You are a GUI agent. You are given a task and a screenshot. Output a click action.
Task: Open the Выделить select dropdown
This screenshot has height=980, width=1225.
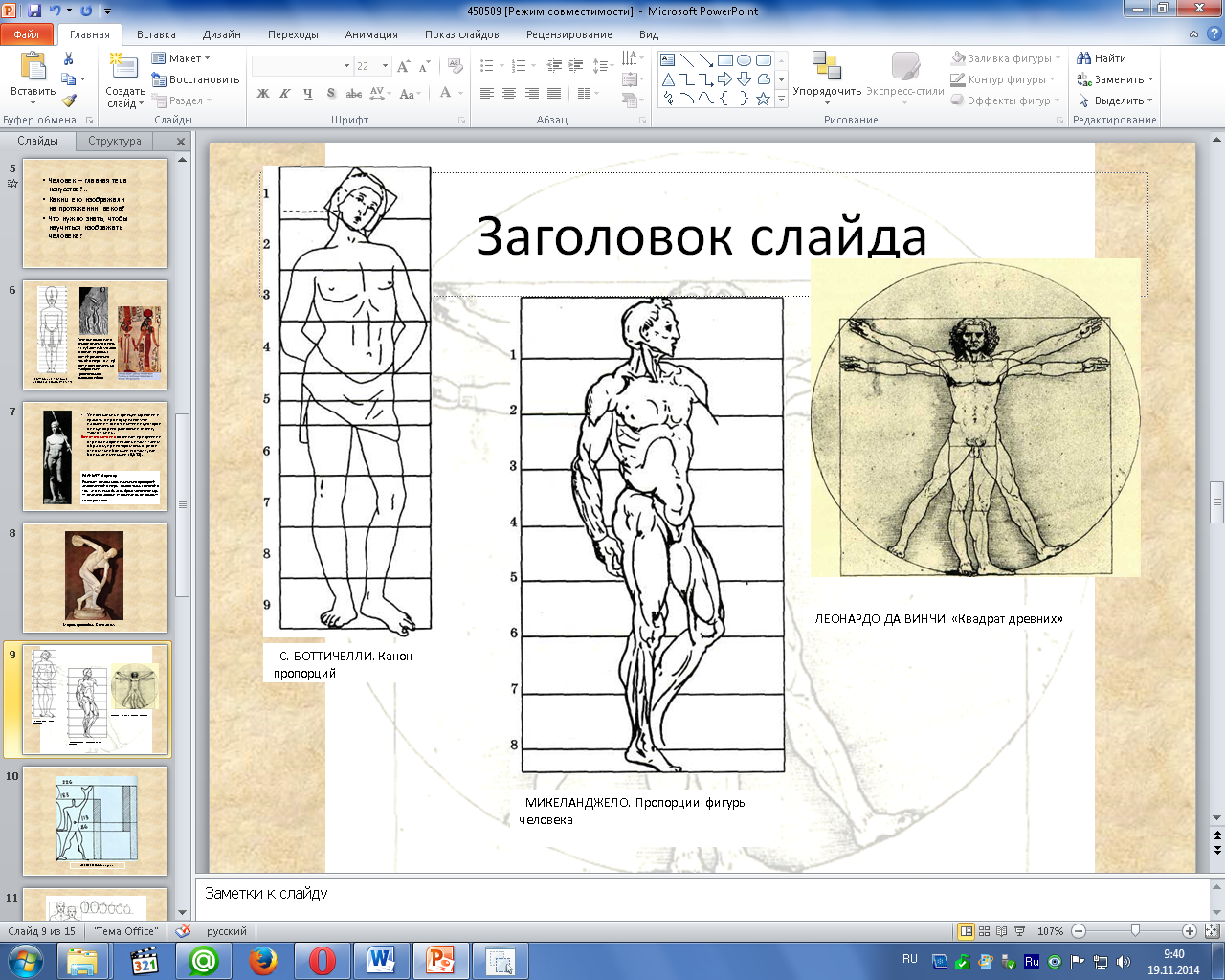1115,100
